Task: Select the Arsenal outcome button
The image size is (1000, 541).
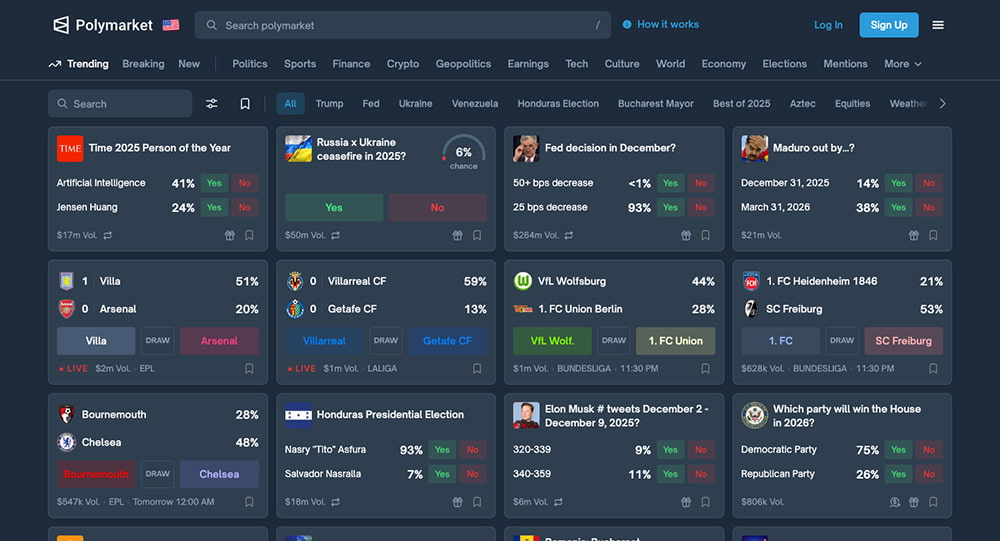Action: [219, 341]
